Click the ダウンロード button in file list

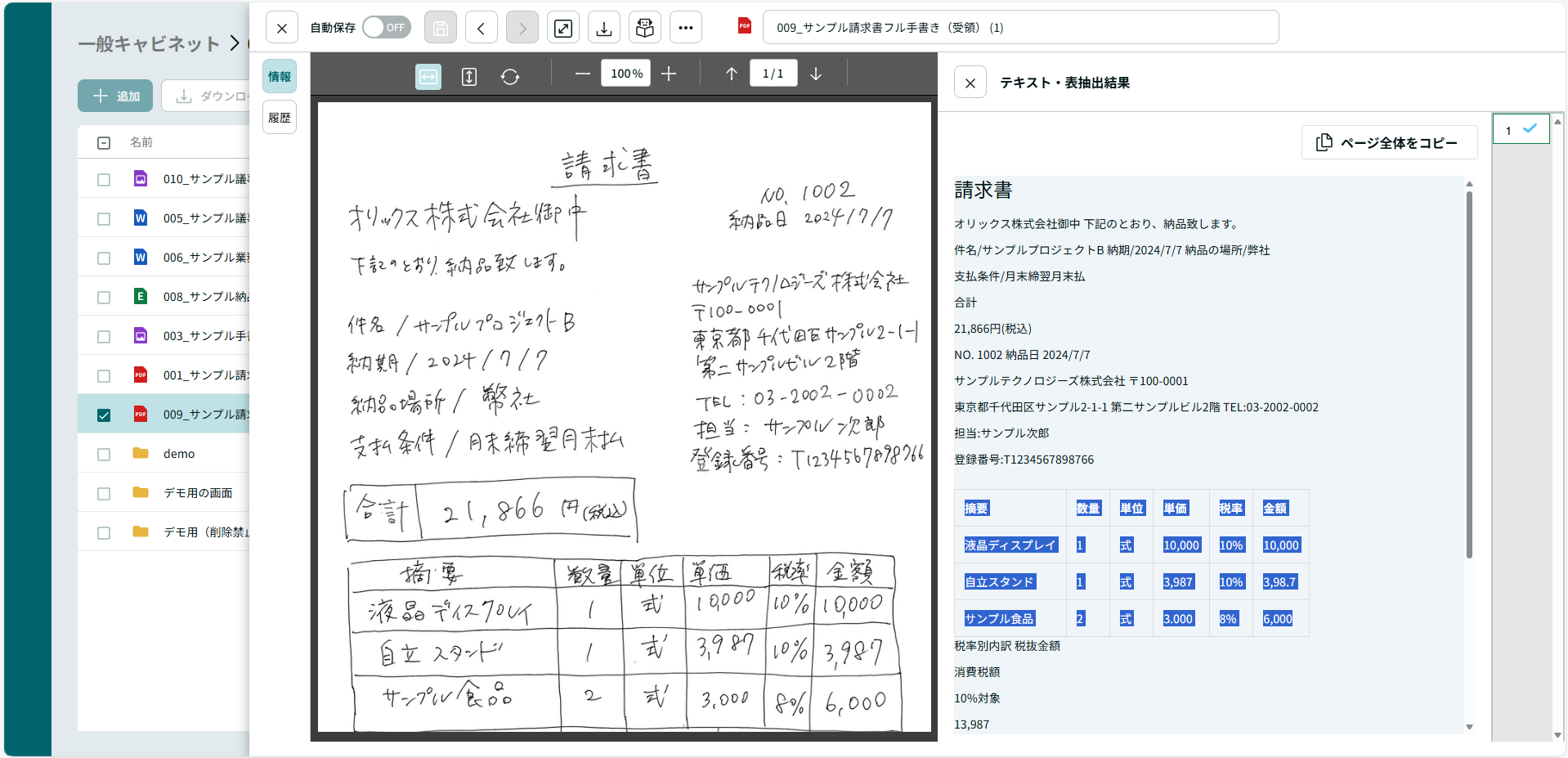point(206,96)
